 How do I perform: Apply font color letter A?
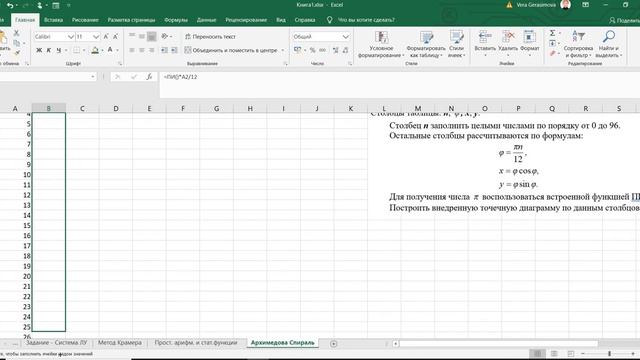click(x=110, y=50)
